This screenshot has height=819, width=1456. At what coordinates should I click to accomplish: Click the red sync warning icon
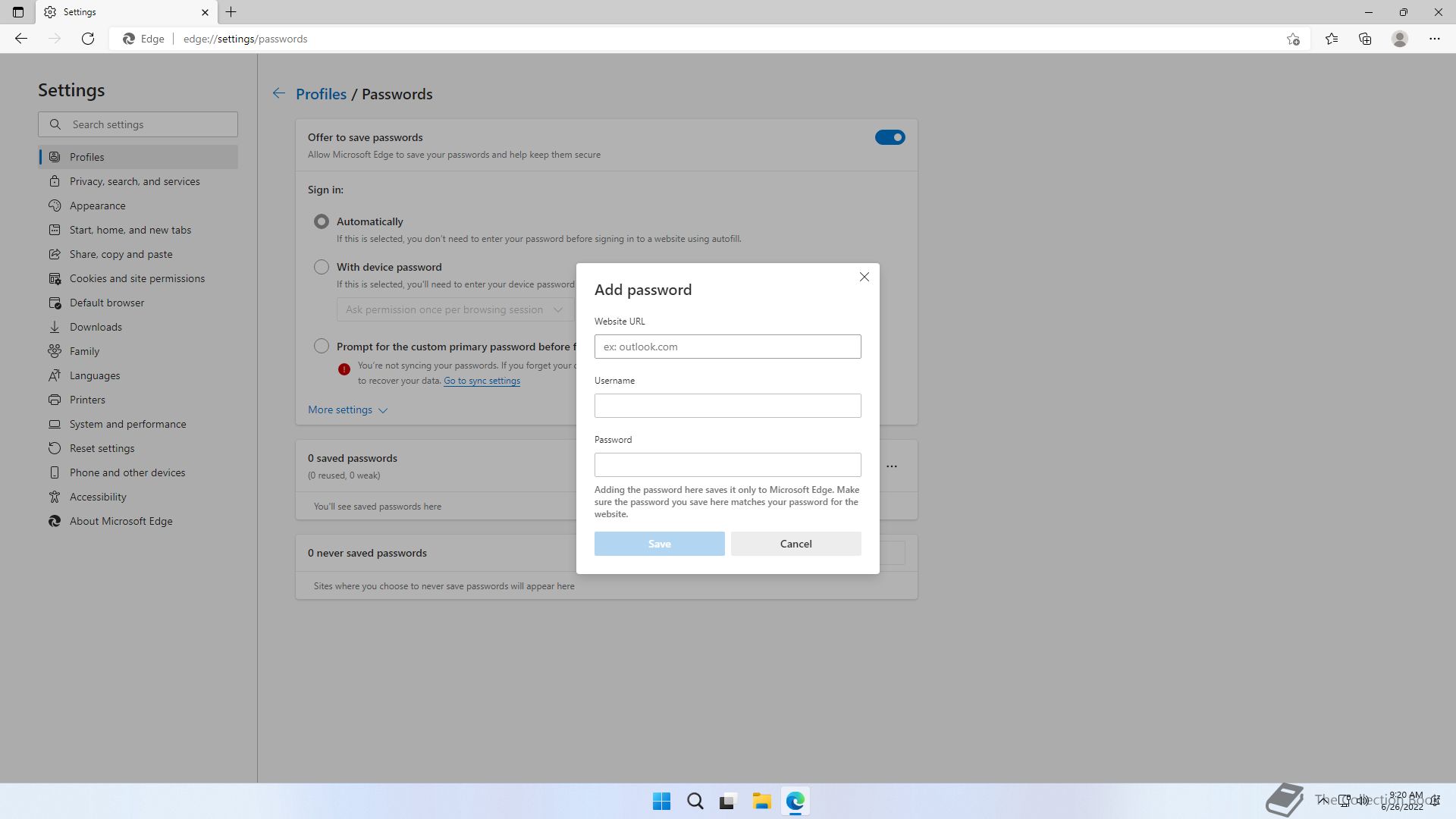(x=344, y=369)
